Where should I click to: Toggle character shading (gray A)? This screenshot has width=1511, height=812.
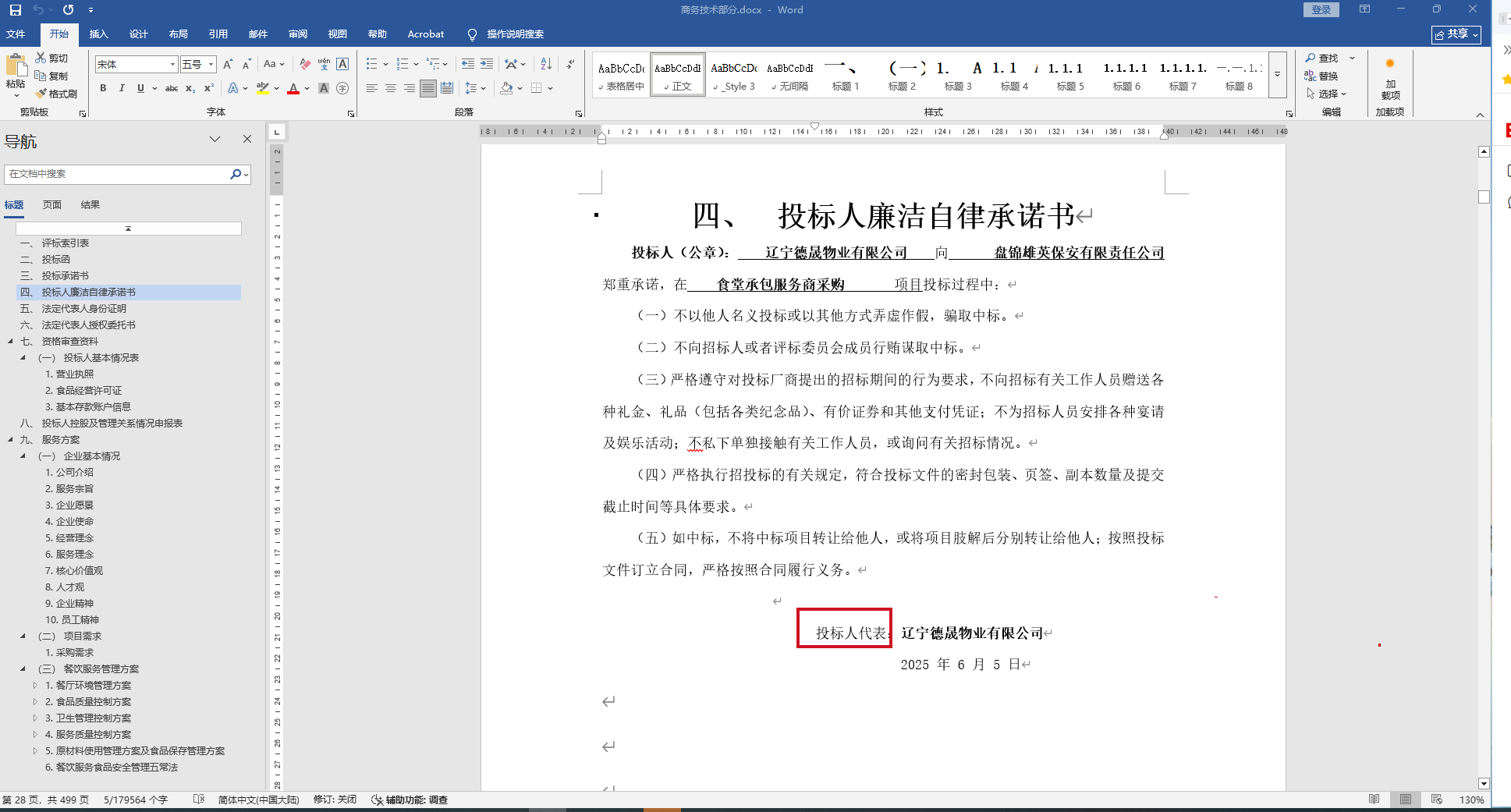point(324,88)
